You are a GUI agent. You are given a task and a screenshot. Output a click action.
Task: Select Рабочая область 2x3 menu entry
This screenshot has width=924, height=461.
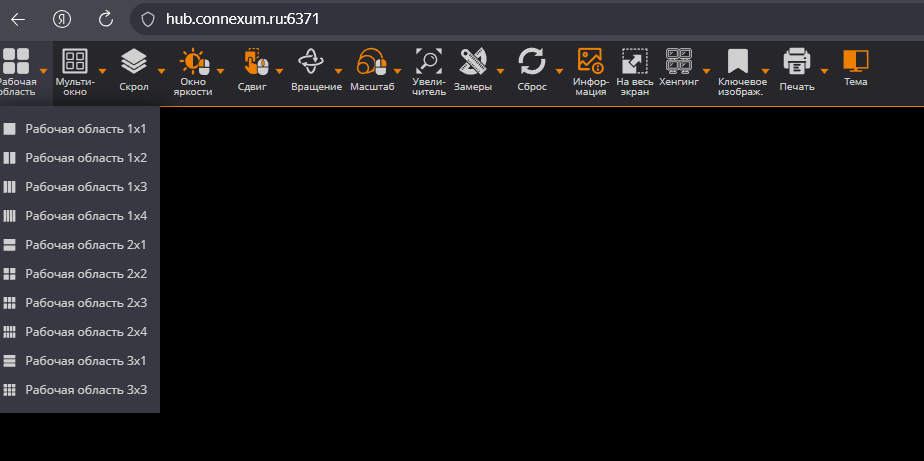point(80,302)
